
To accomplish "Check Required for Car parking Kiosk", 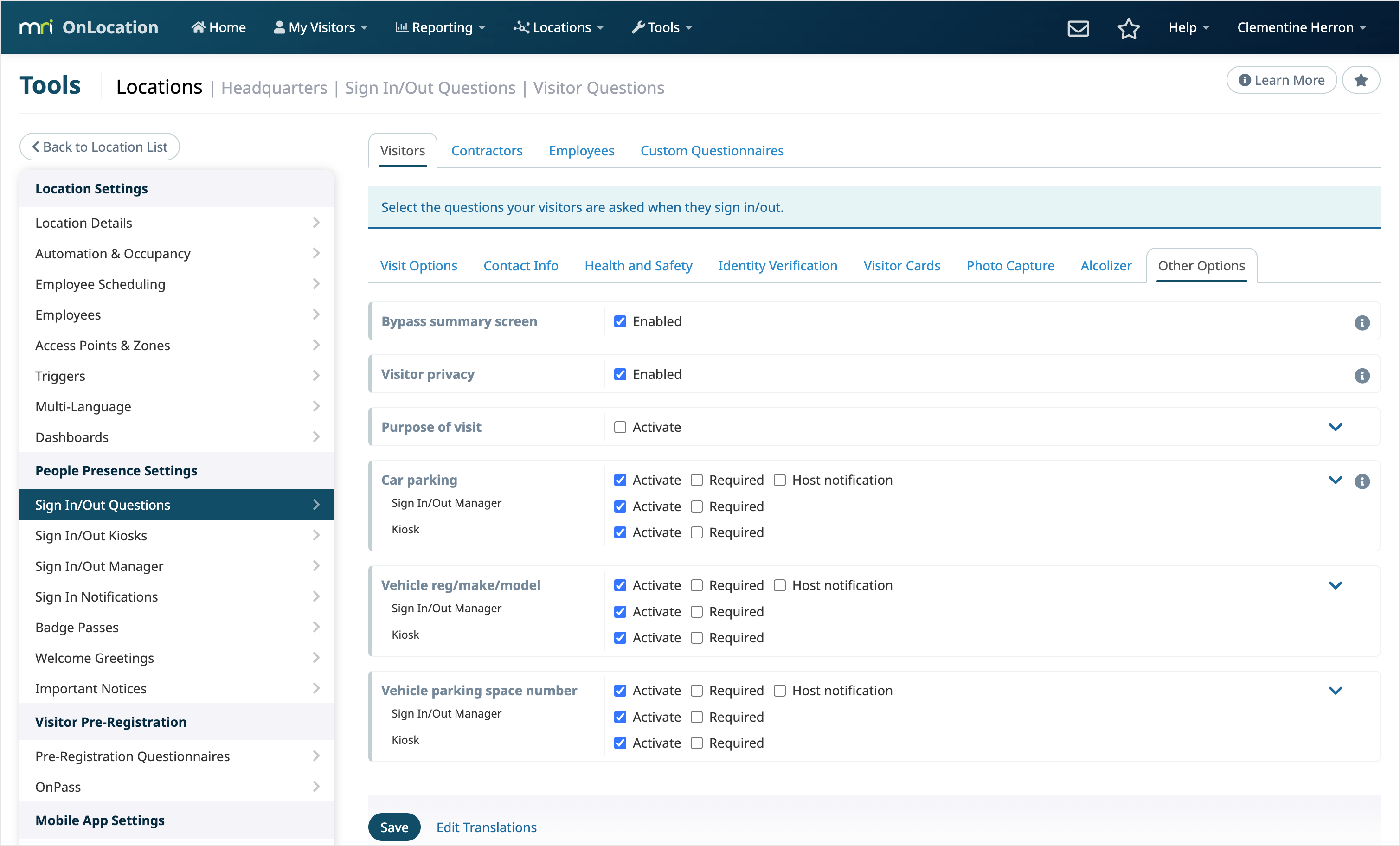I will (x=697, y=532).
